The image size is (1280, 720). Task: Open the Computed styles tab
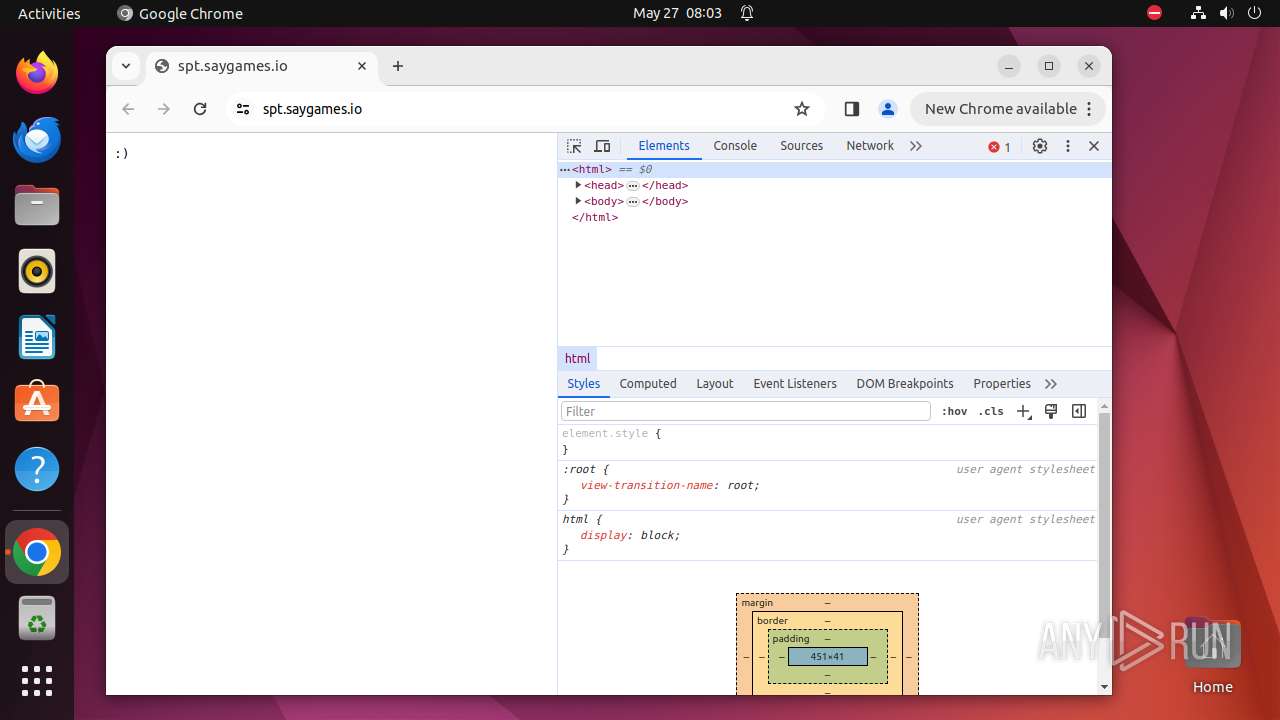point(648,384)
